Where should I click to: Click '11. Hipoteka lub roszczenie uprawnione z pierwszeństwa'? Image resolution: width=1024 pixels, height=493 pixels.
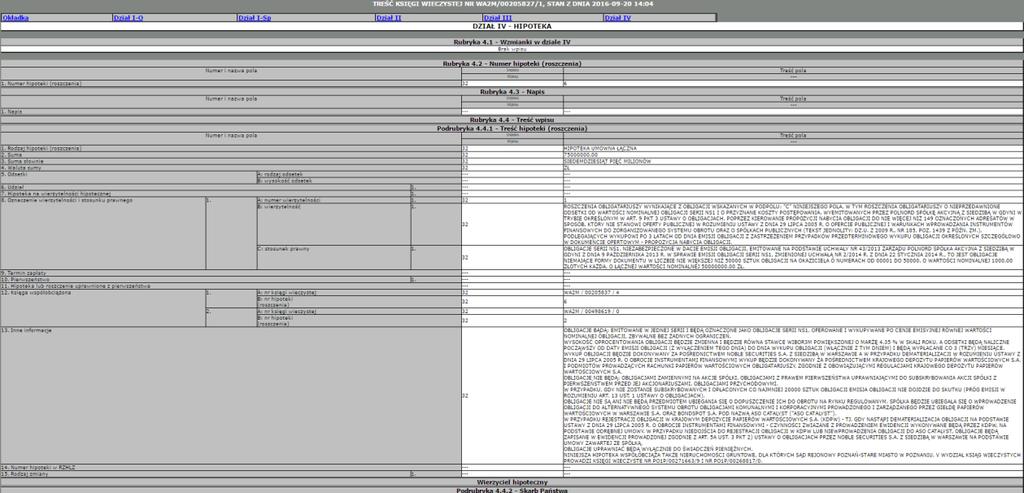tap(76, 286)
